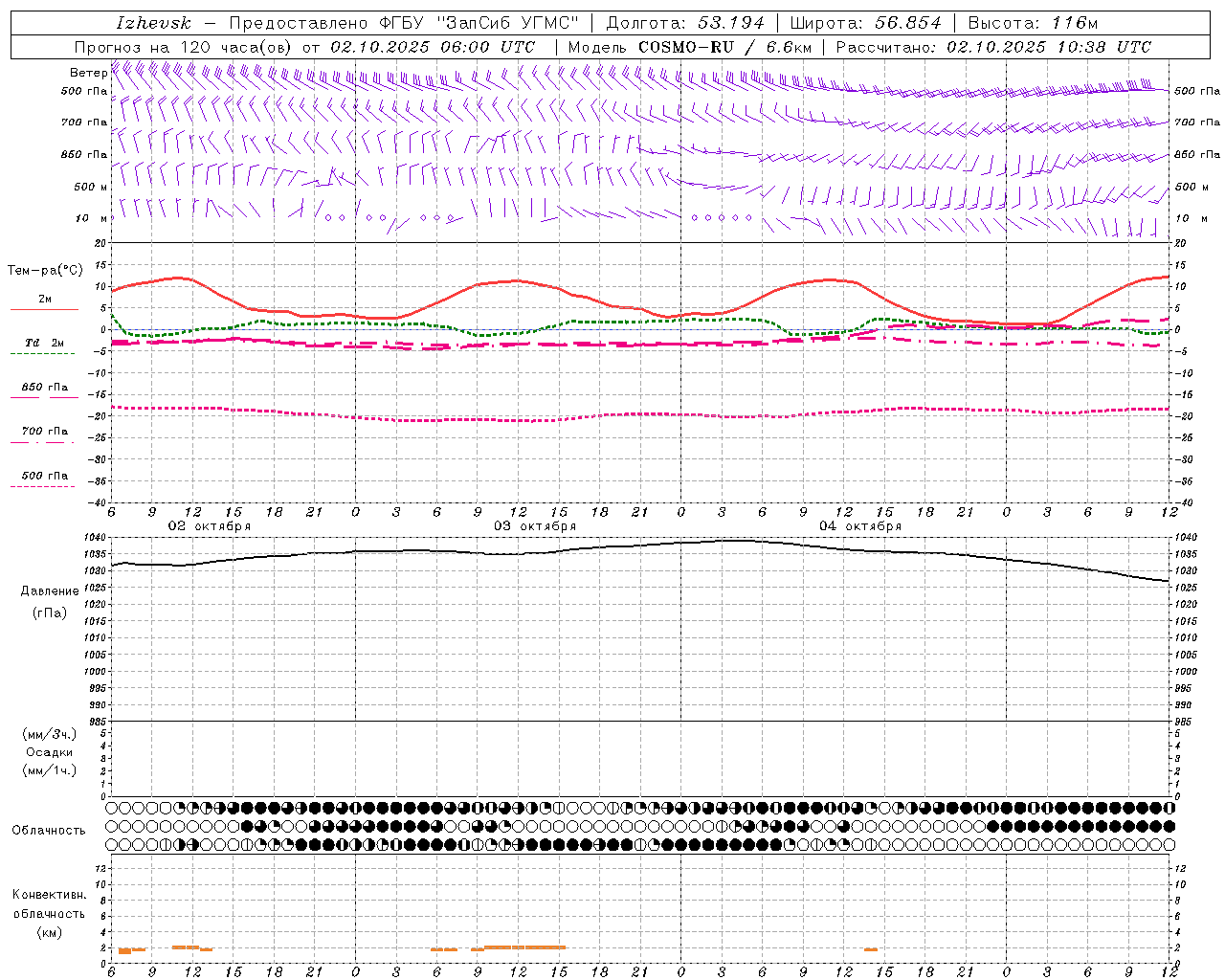Click the 500 м wind level label on left
This screenshot has height=980, width=1225.
coord(91,187)
